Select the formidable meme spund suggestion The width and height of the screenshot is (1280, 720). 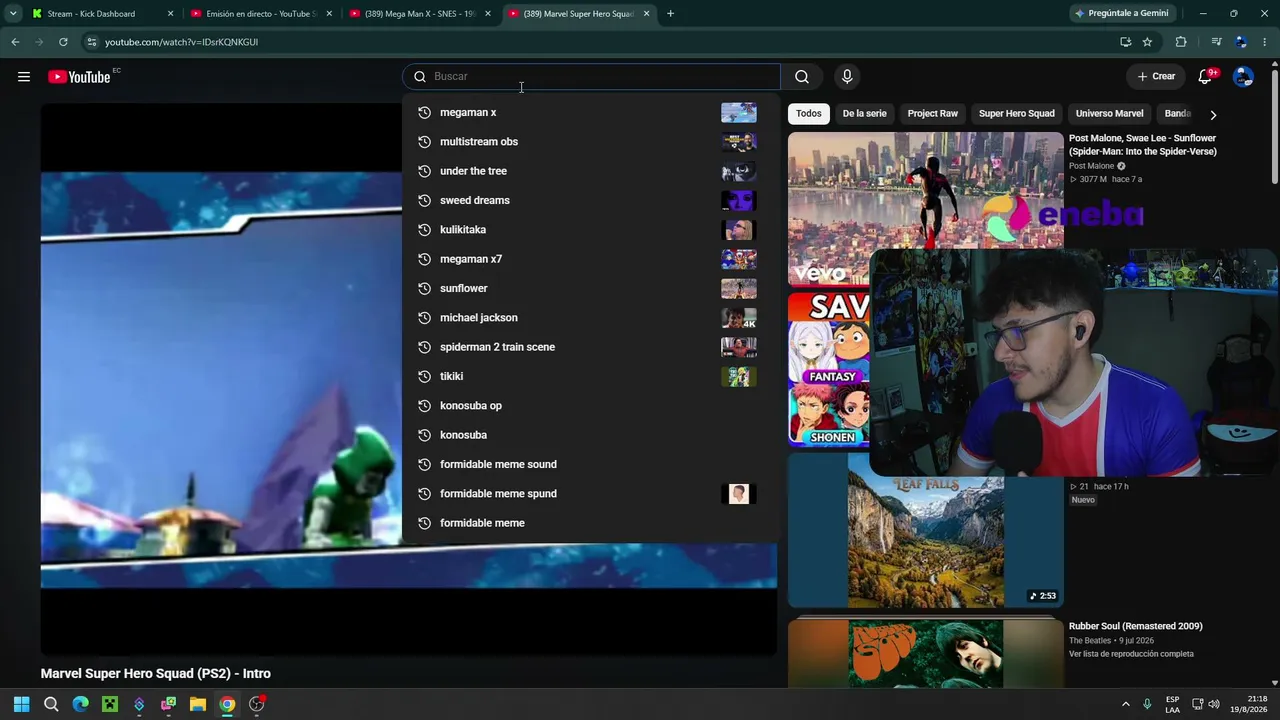[590, 494]
